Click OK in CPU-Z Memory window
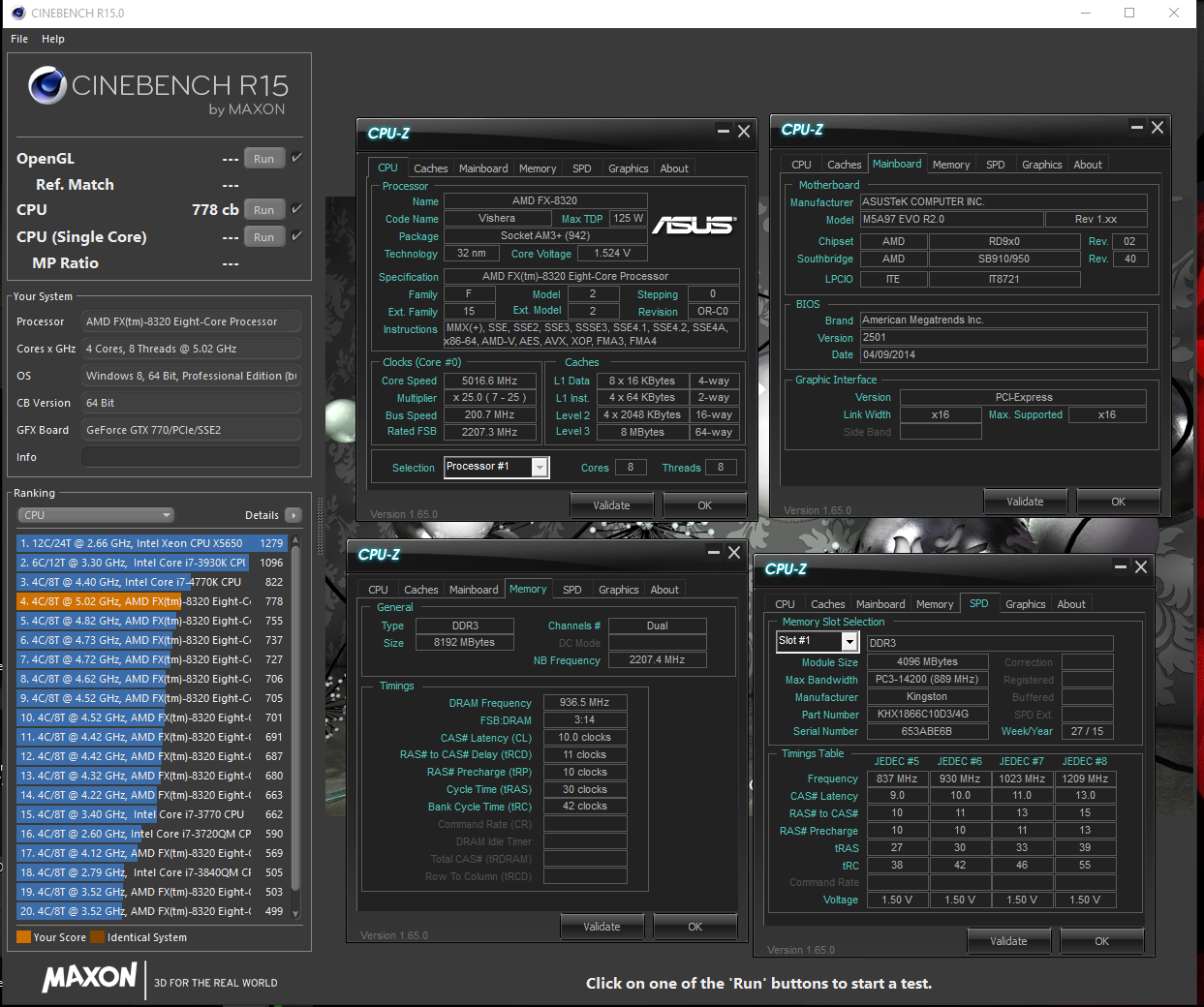Screen dimensions: 1204x1007 pyautogui.click(x=695, y=927)
